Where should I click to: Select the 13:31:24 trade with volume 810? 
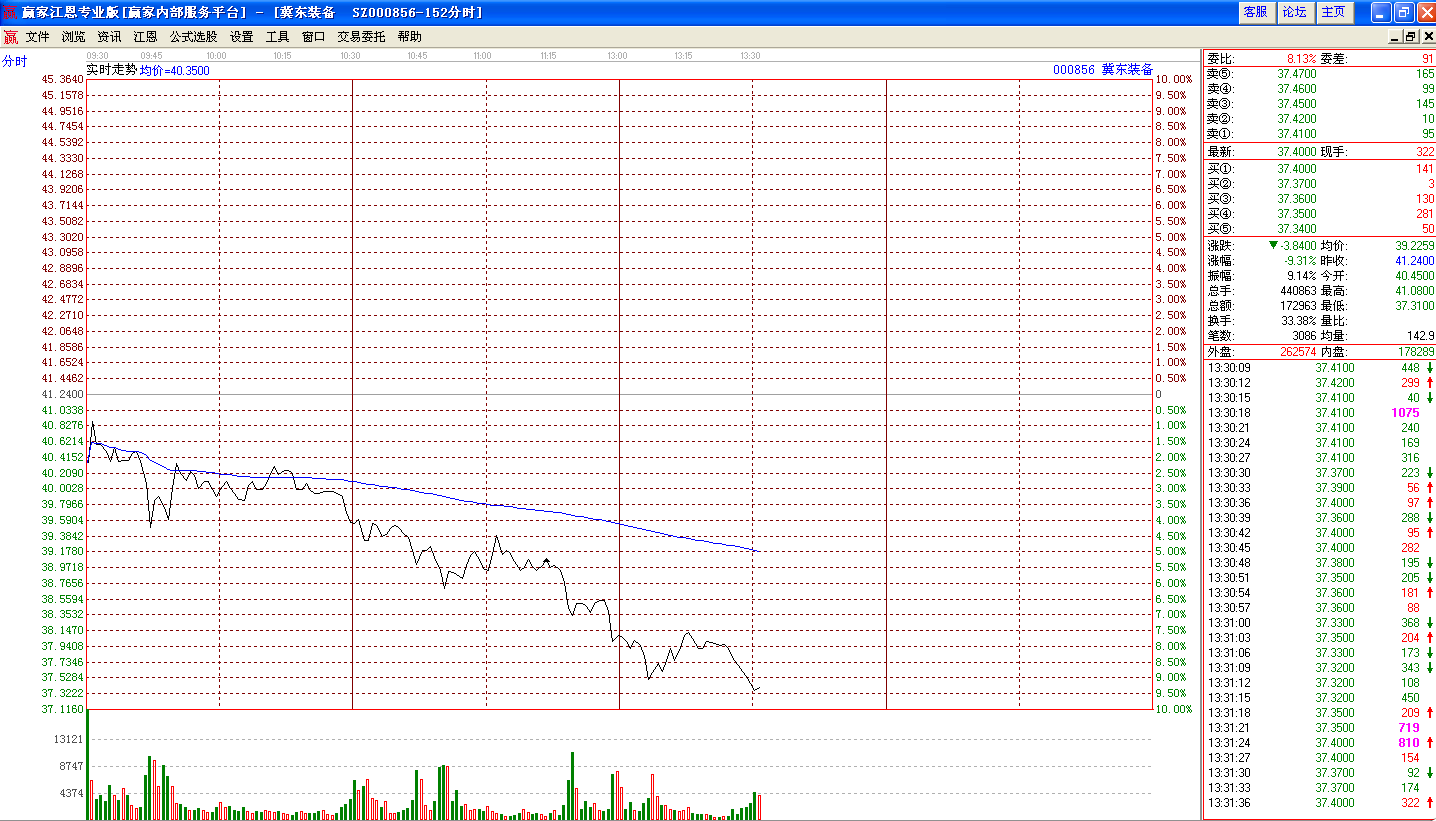click(x=1320, y=743)
